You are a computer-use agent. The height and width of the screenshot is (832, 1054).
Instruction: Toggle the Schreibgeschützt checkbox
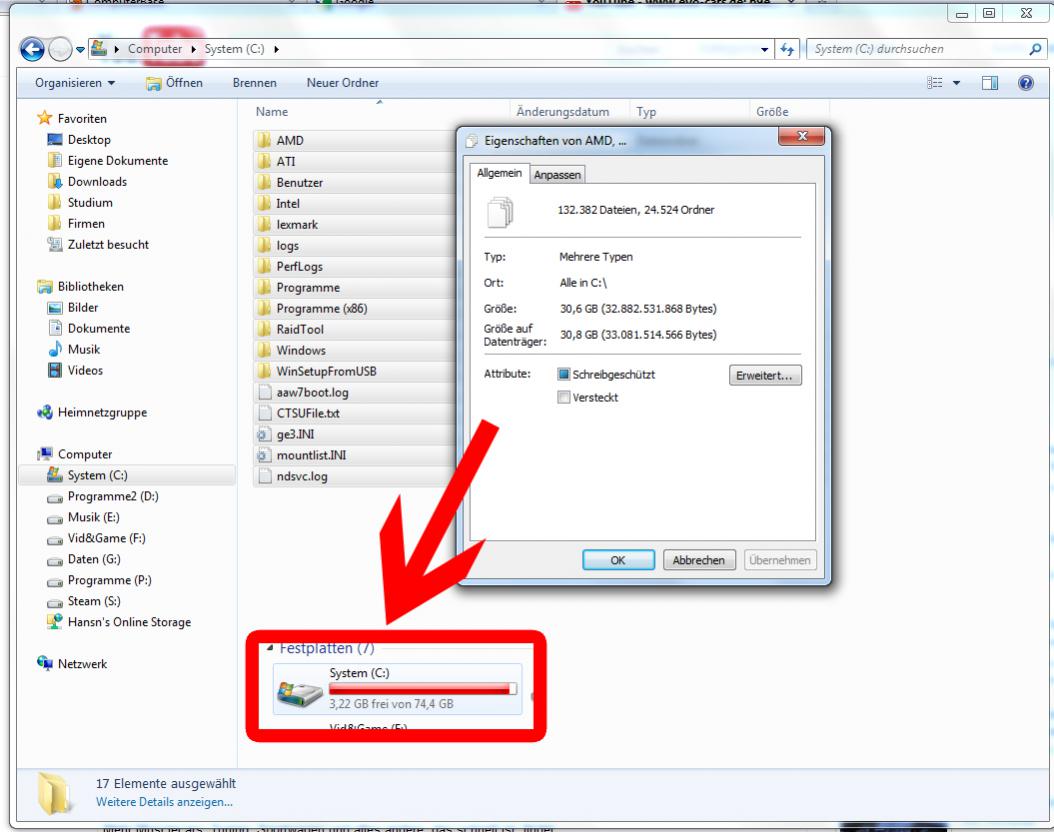(563, 374)
